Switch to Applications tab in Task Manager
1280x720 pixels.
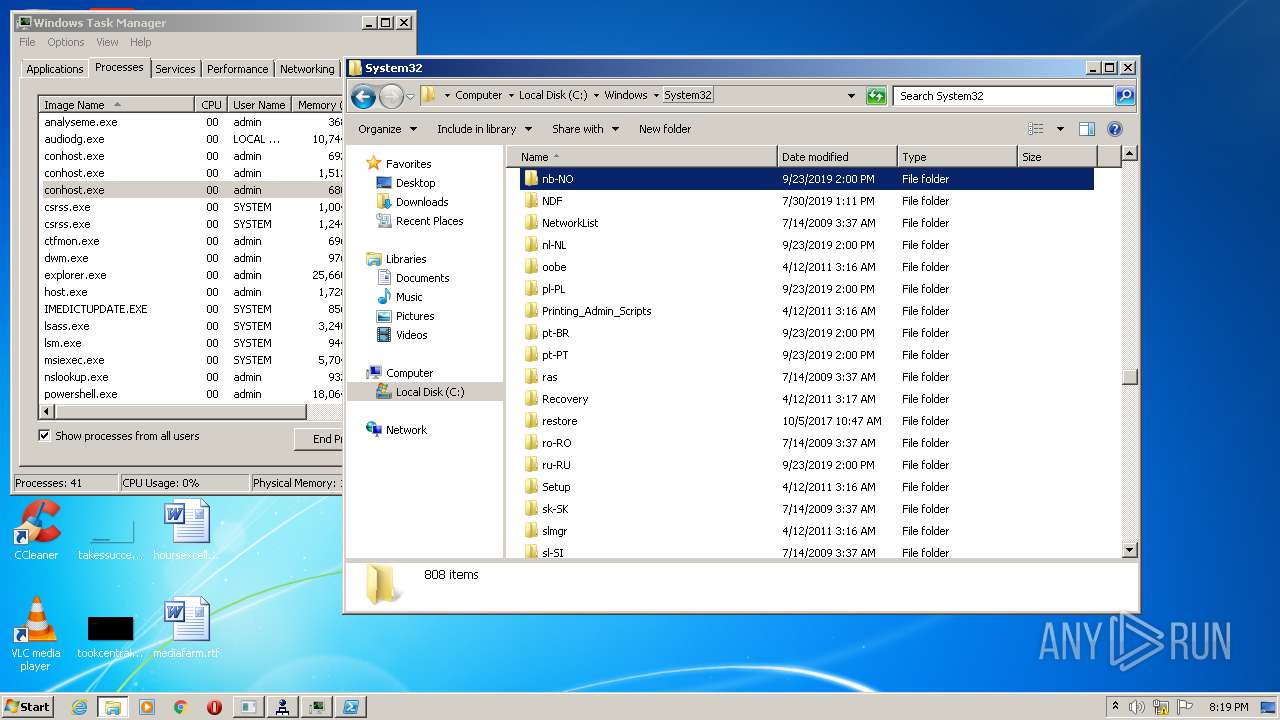55,69
